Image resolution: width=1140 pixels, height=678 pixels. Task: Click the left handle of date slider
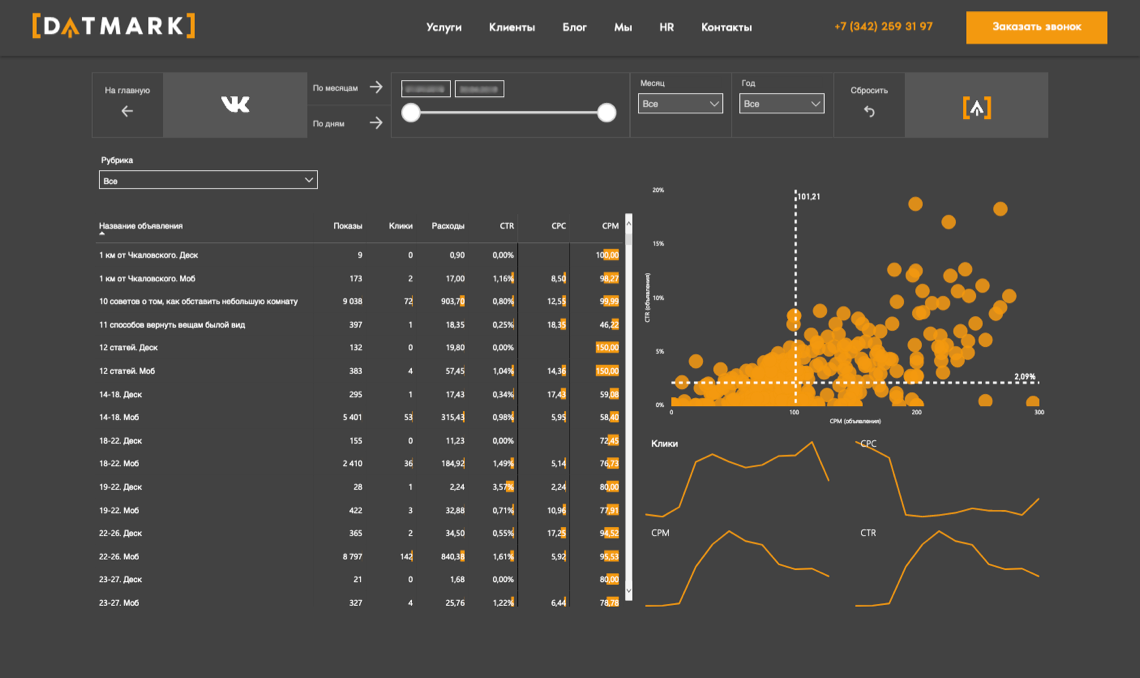pos(411,113)
